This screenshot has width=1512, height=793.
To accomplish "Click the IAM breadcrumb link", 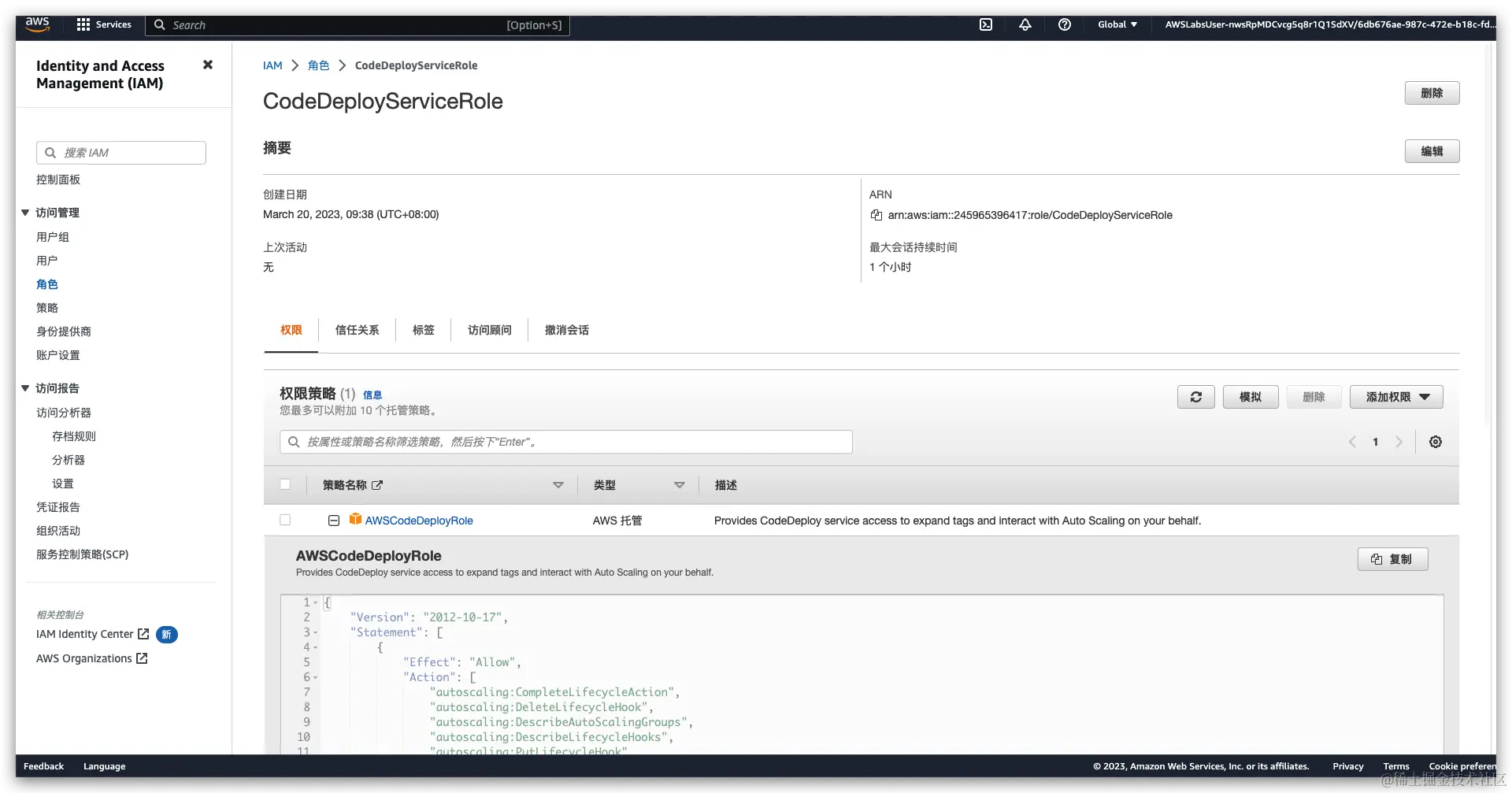I will pos(272,65).
